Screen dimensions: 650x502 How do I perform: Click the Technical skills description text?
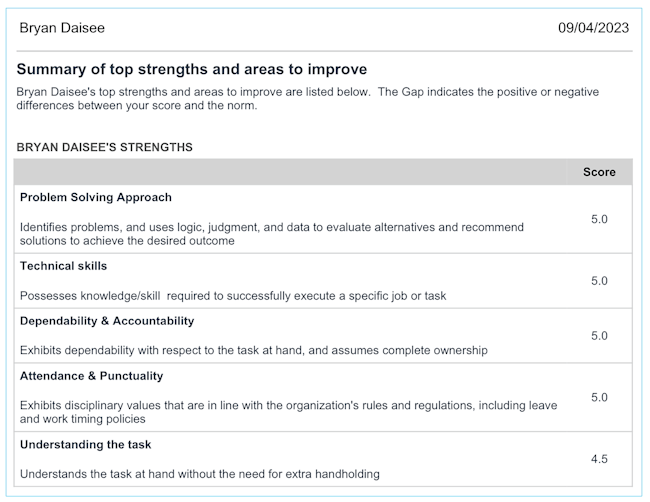233,295
